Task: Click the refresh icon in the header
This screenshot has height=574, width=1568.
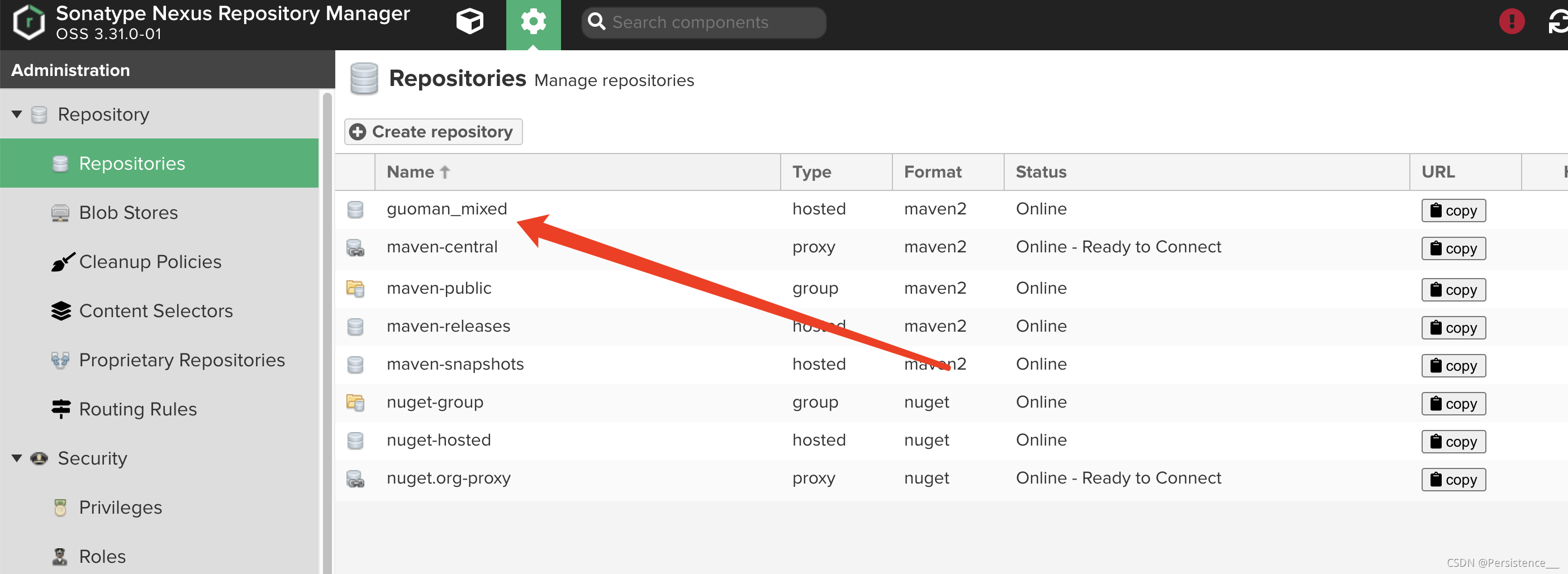Action: point(1559,22)
